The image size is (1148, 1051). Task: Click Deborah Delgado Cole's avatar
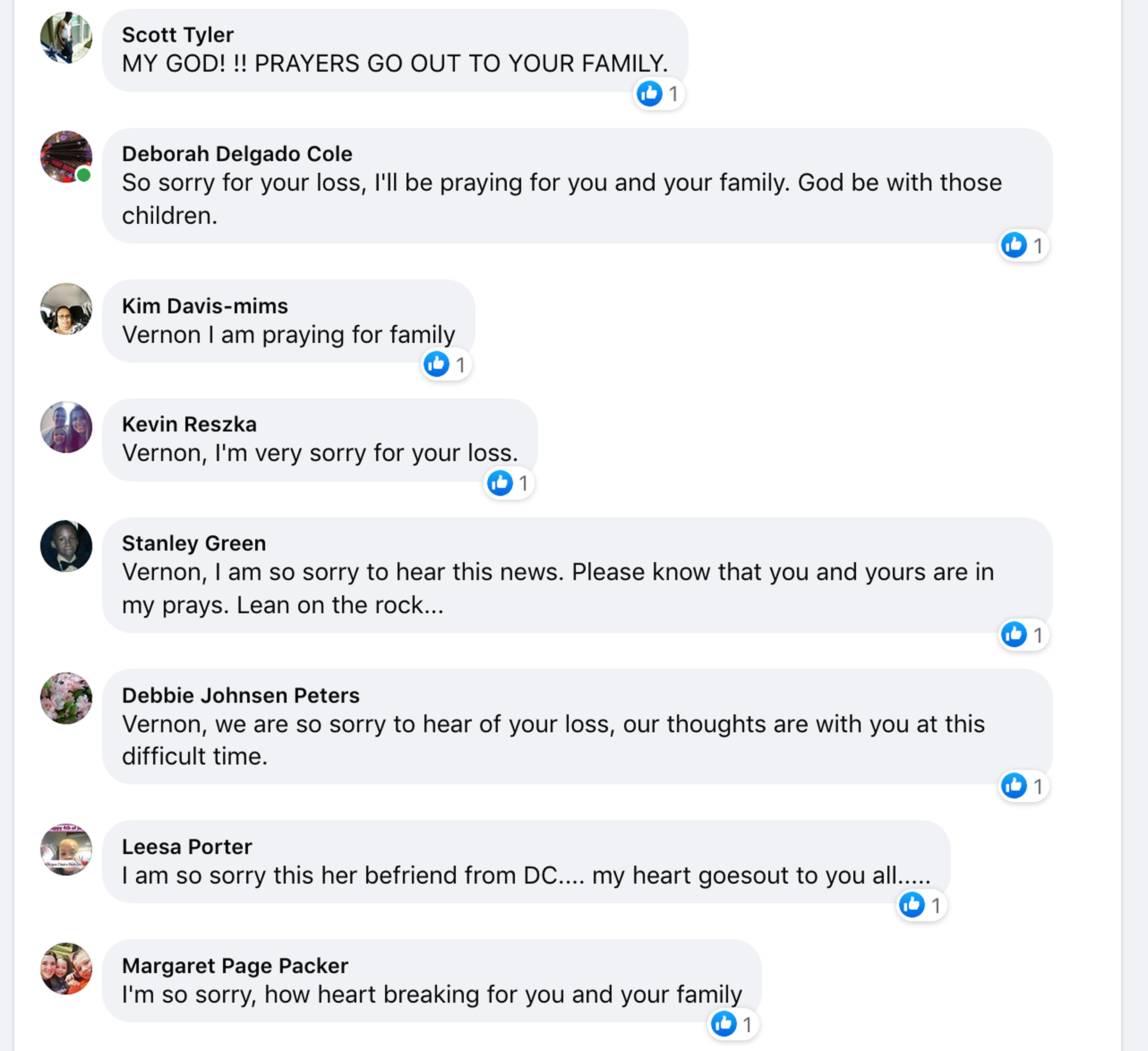pos(66,156)
